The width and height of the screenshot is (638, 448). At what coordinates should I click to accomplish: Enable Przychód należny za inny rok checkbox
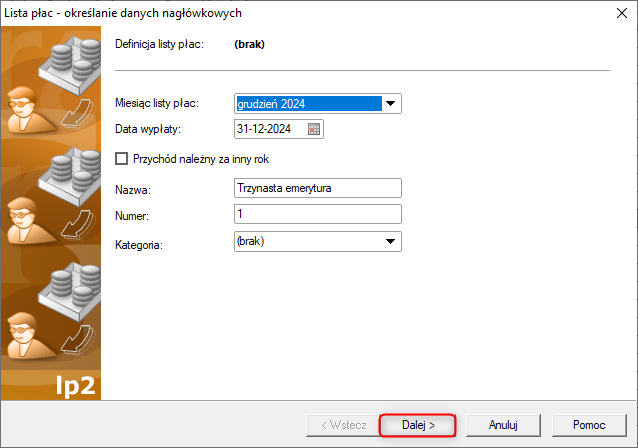coord(121,159)
